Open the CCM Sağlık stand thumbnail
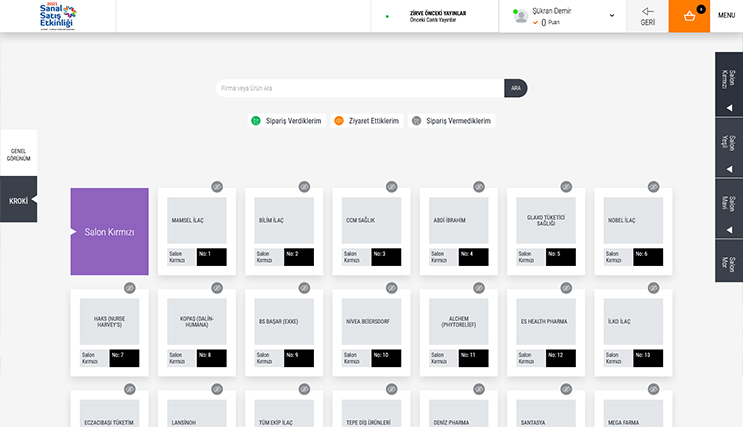743x427 pixels. pyautogui.click(x=372, y=220)
